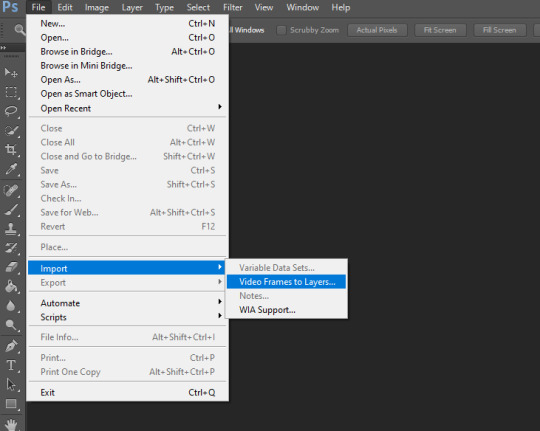
Task: Open the Layer menu
Action: coord(132,7)
